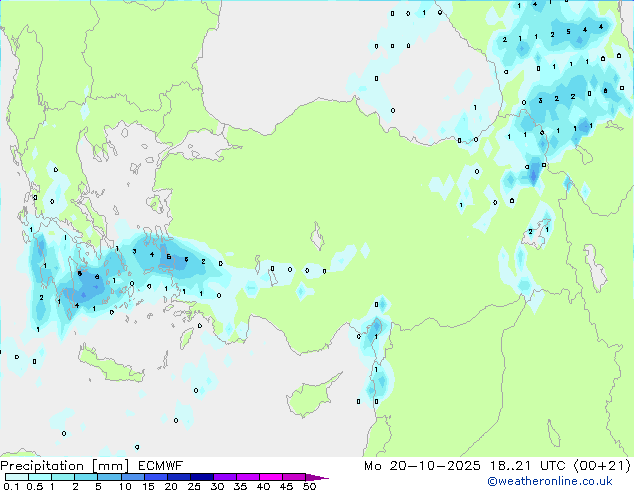Click the legend label '40'

tap(263, 486)
